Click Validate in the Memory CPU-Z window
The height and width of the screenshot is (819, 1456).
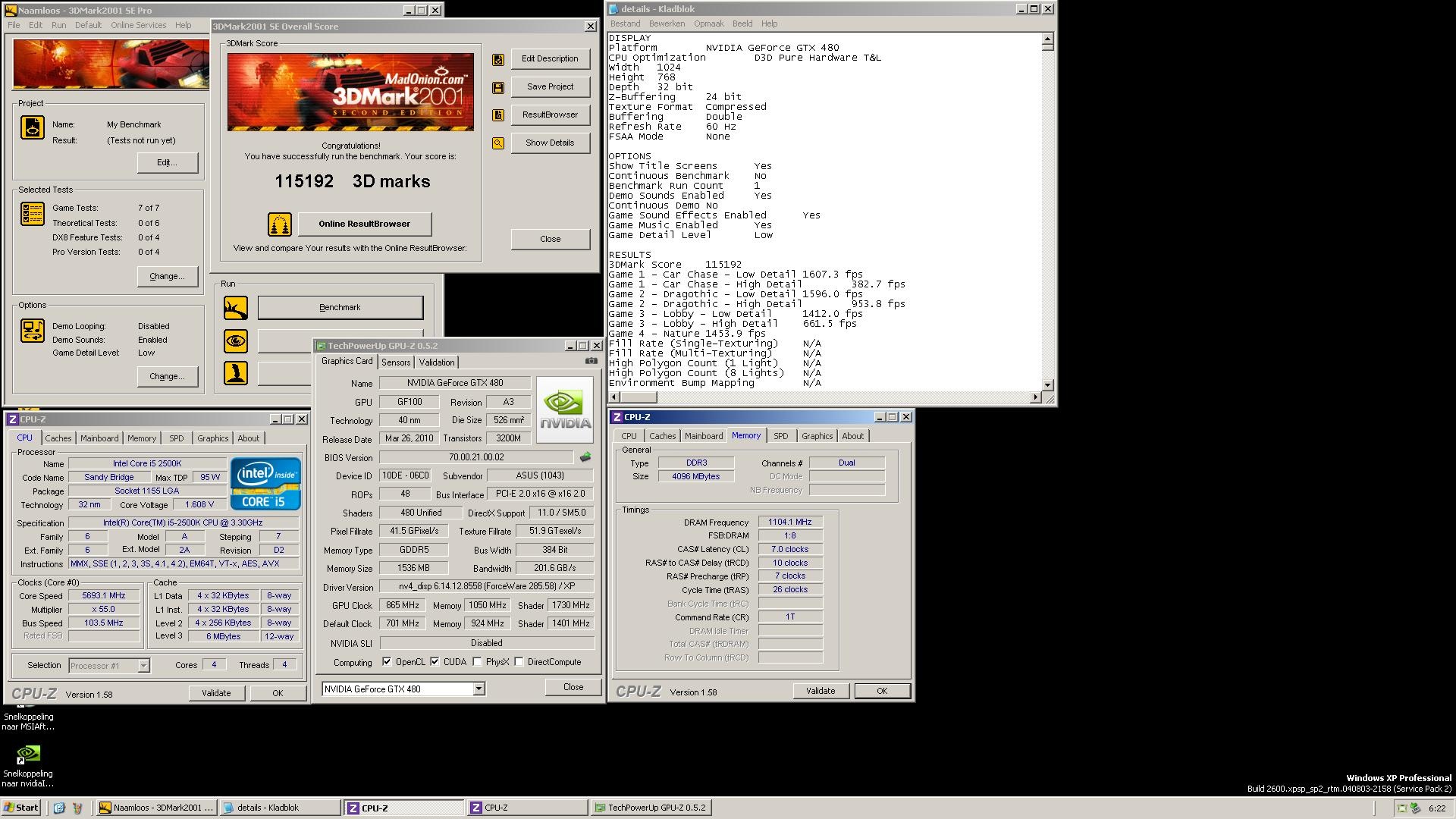point(820,691)
